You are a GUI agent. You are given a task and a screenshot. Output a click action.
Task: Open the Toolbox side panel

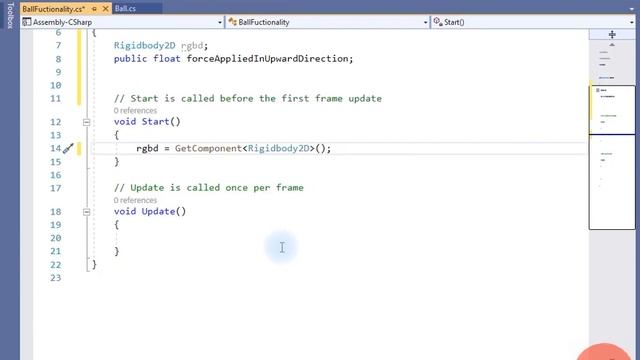coord(10,15)
